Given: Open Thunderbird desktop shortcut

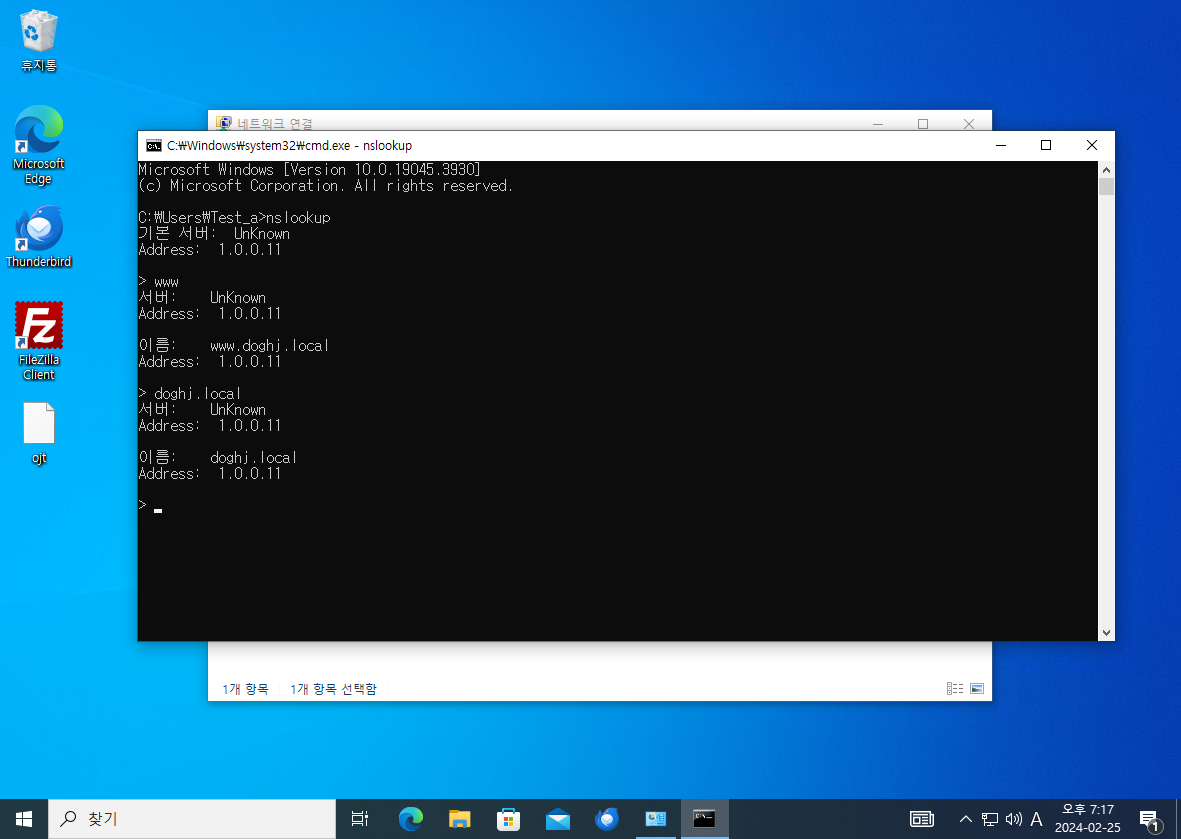Looking at the screenshot, I should pos(38,237).
